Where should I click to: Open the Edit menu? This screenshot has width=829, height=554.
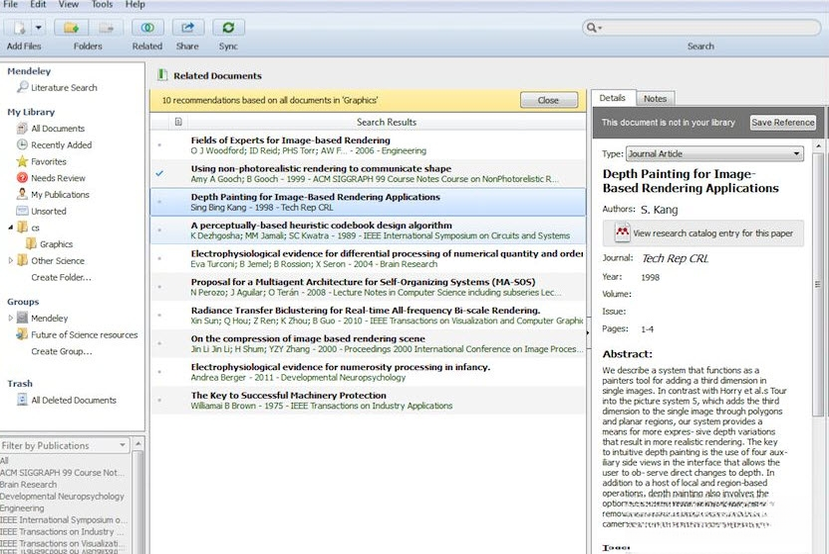coord(38,4)
